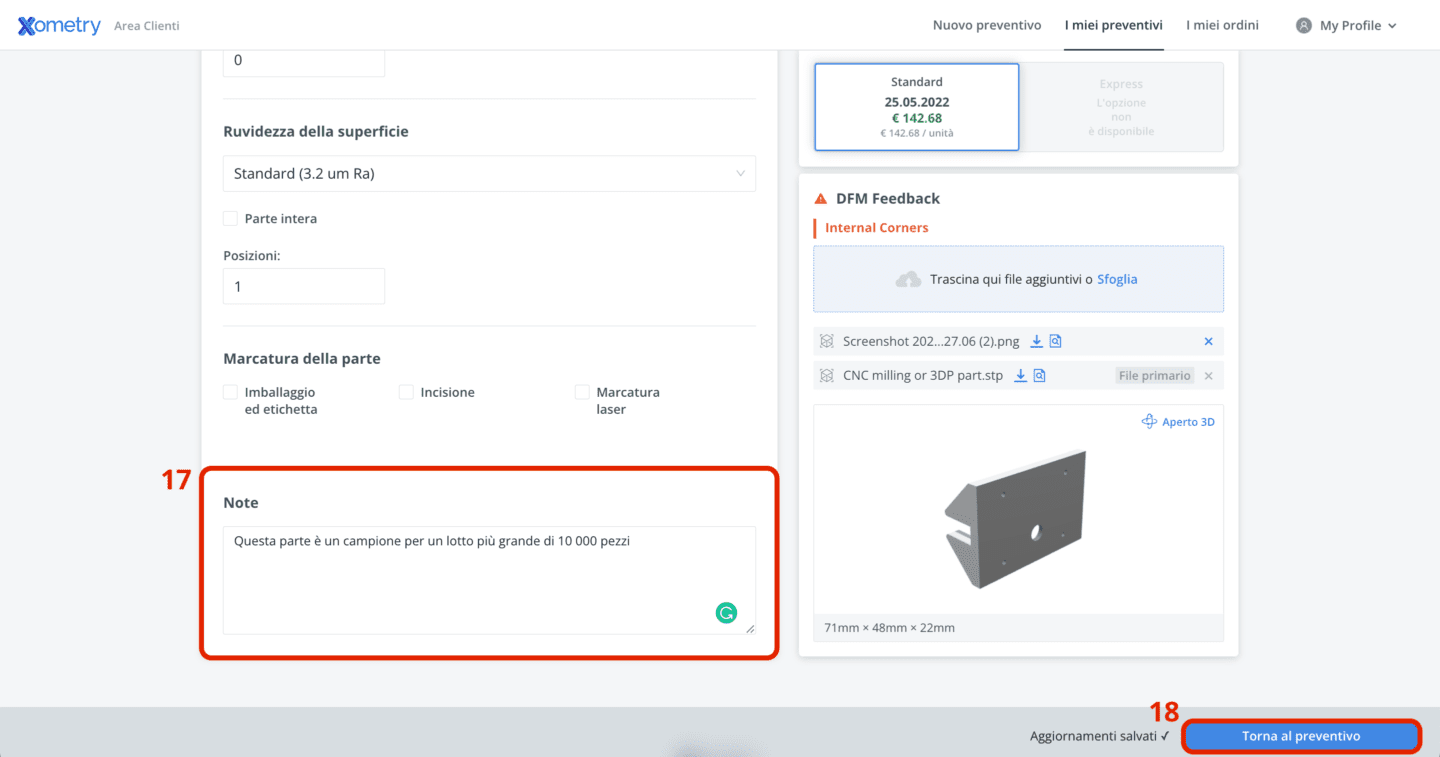The height and width of the screenshot is (757, 1440).
Task: Remove Screenshot 202...27.06 (2).png attachment
Action: click(x=1208, y=342)
